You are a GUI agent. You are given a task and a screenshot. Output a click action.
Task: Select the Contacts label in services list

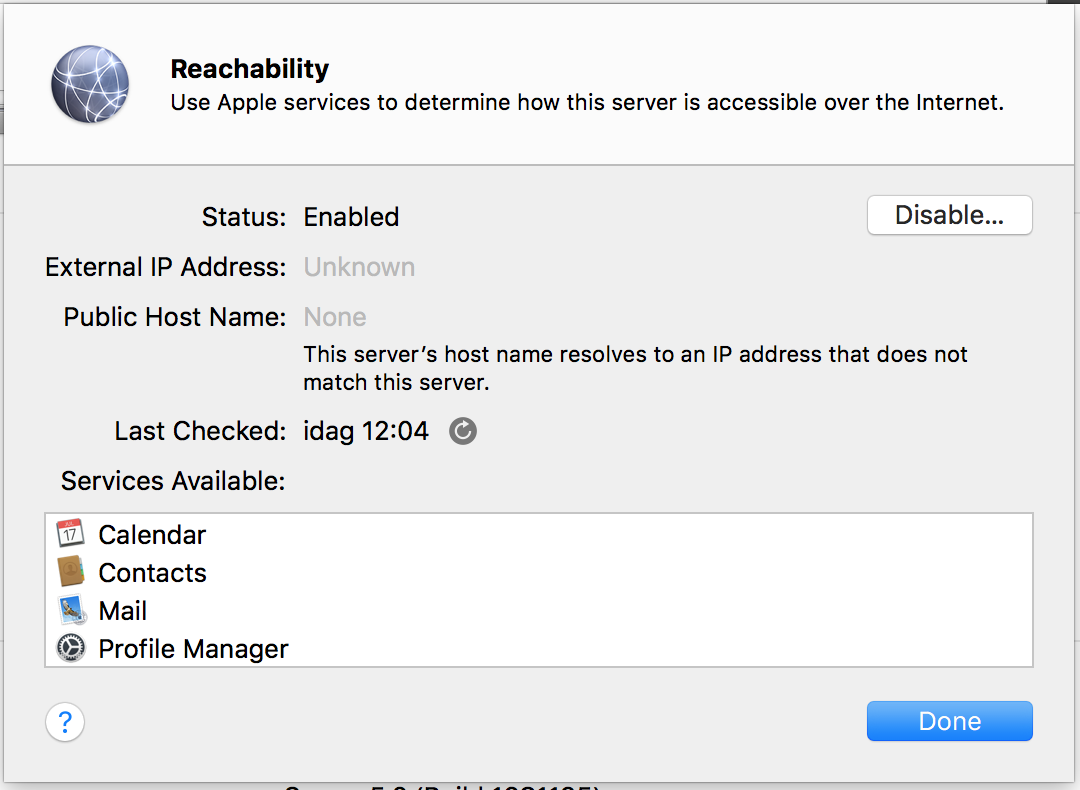[152, 573]
